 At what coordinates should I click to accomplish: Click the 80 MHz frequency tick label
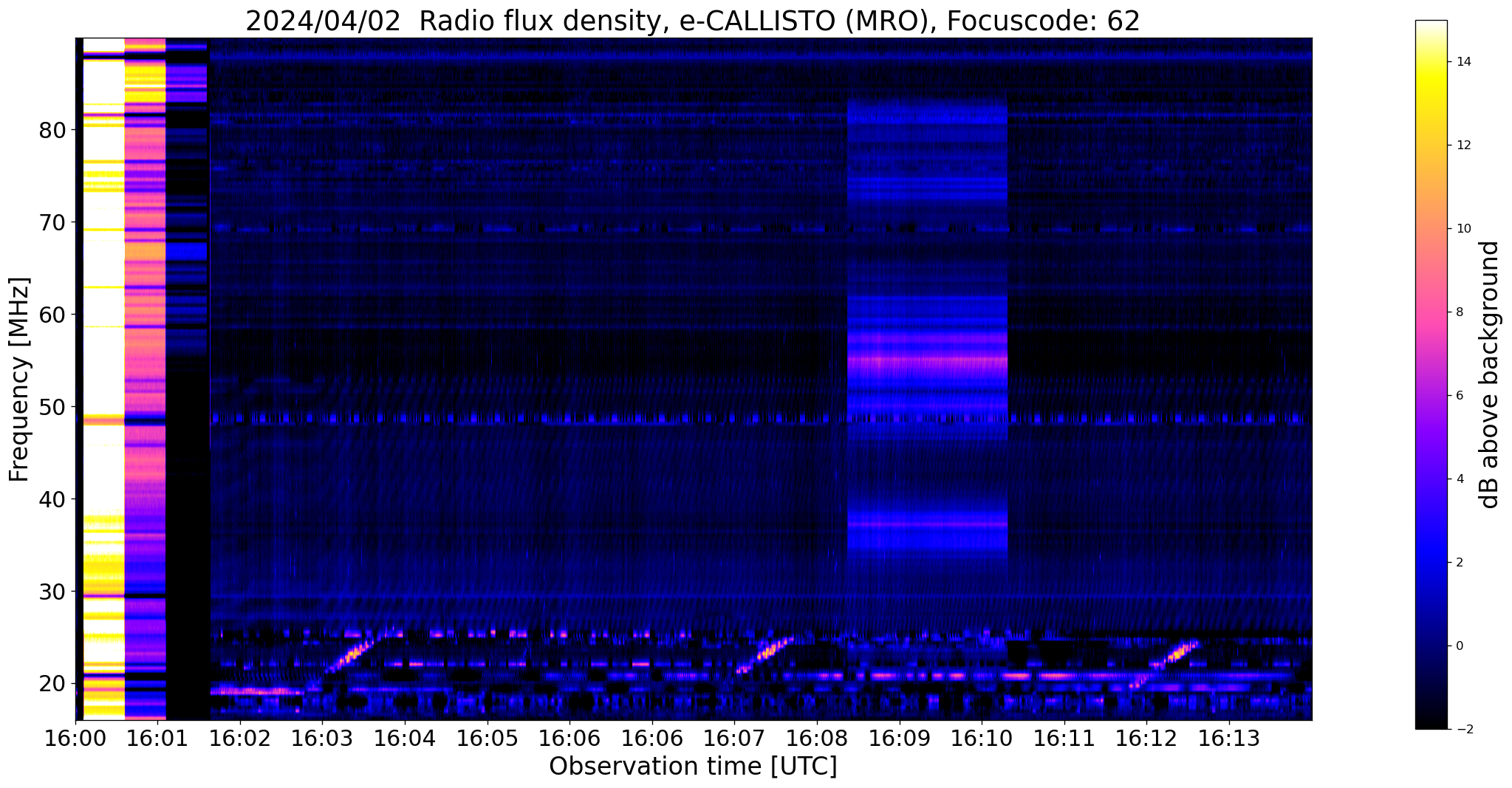pos(52,130)
